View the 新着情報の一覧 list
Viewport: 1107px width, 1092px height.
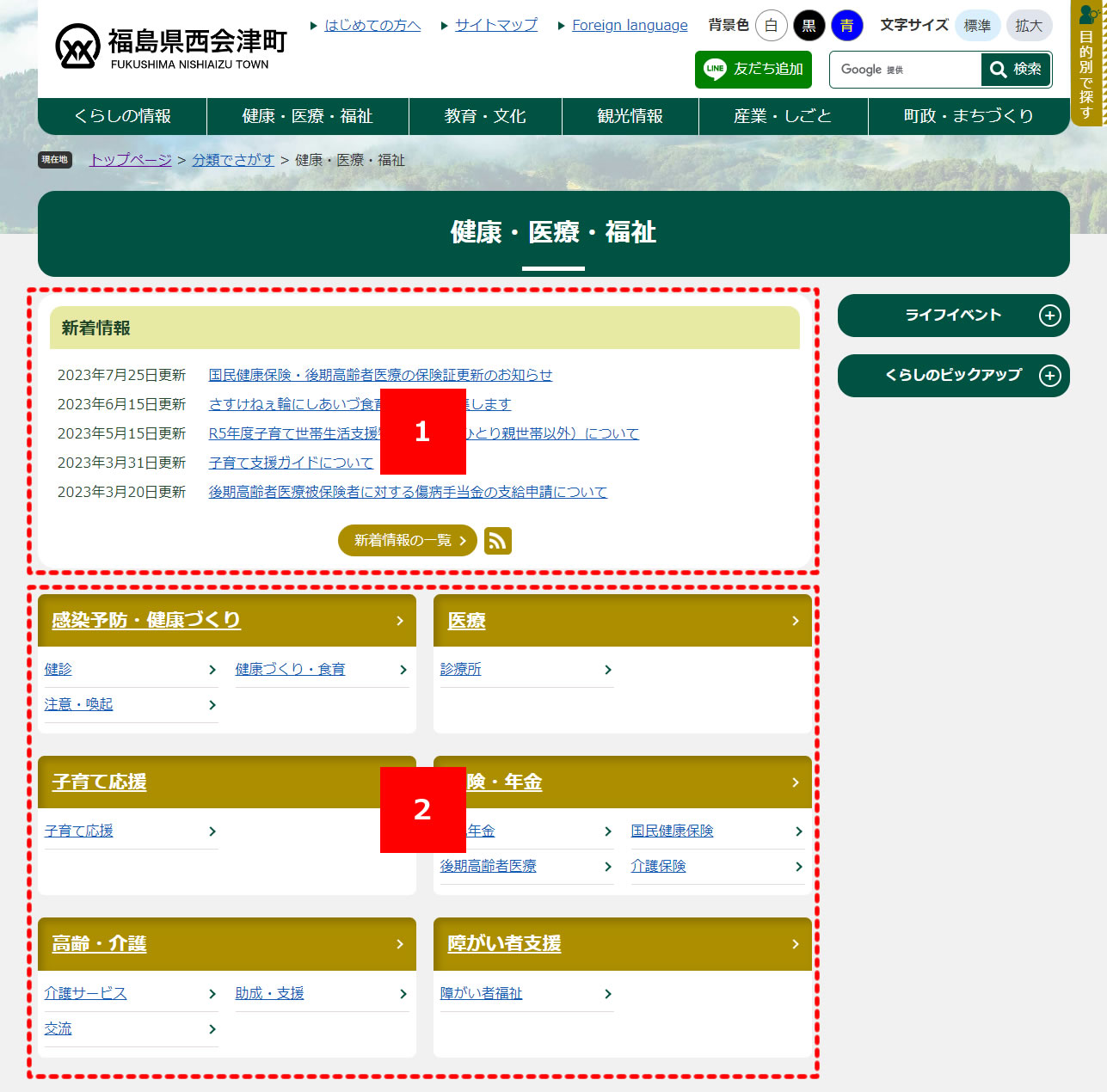(x=407, y=541)
